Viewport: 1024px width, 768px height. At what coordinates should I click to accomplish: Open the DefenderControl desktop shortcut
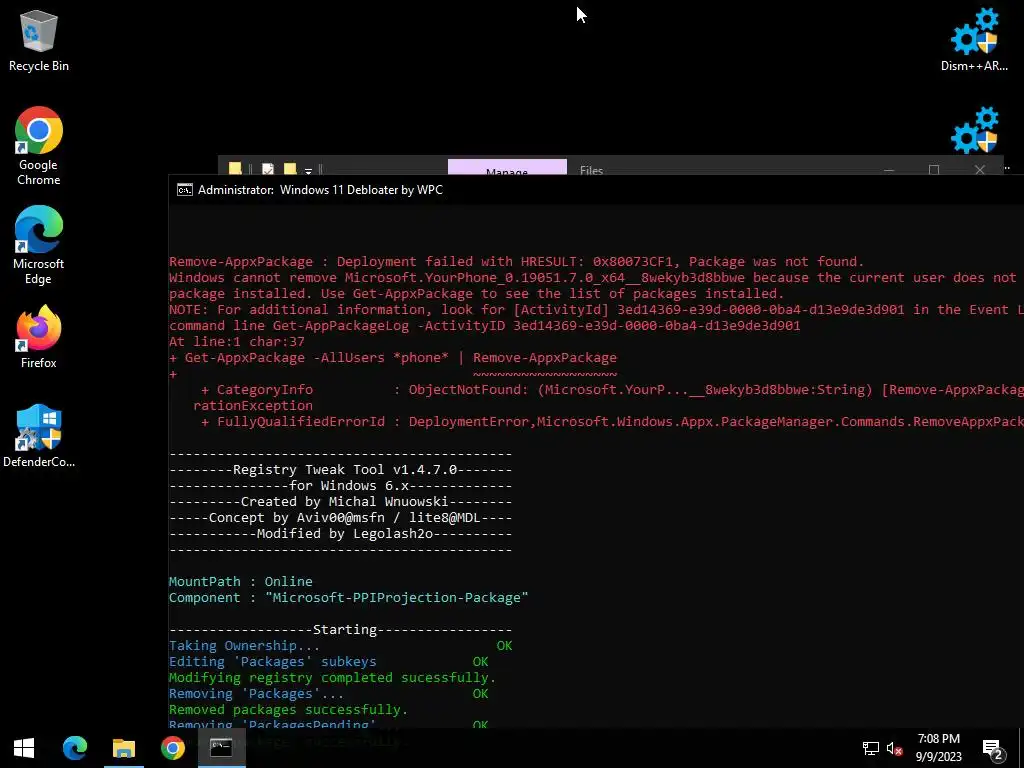point(39,436)
